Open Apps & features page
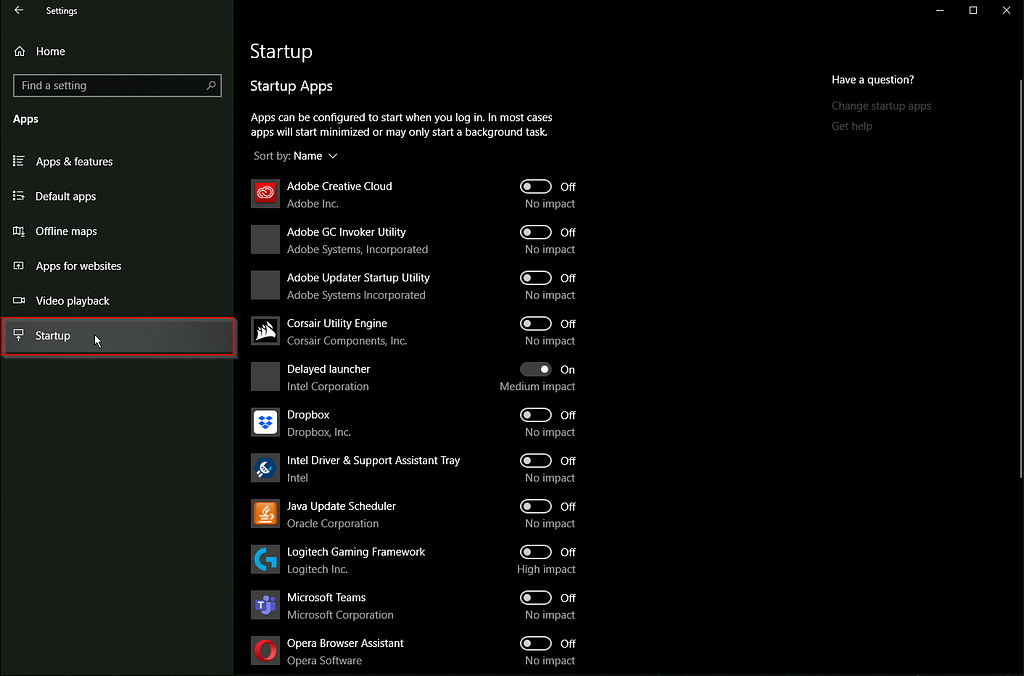1024x676 pixels. pyautogui.click(x=118, y=161)
